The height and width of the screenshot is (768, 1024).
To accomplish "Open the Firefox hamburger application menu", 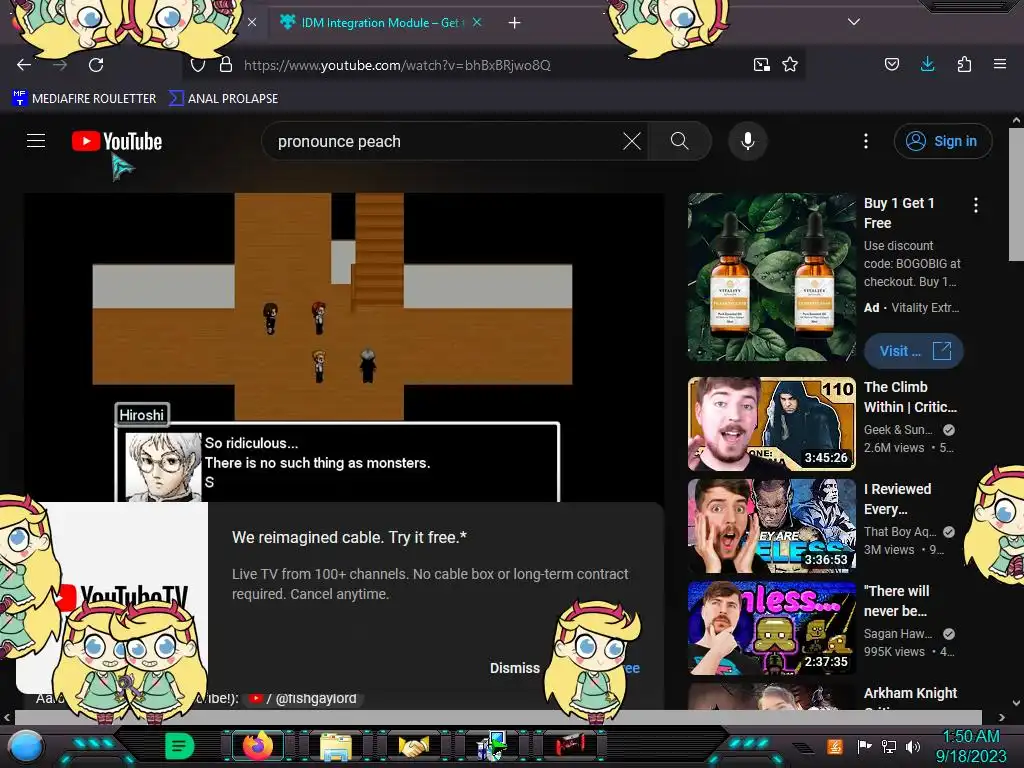I will (x=1000, y=64).
